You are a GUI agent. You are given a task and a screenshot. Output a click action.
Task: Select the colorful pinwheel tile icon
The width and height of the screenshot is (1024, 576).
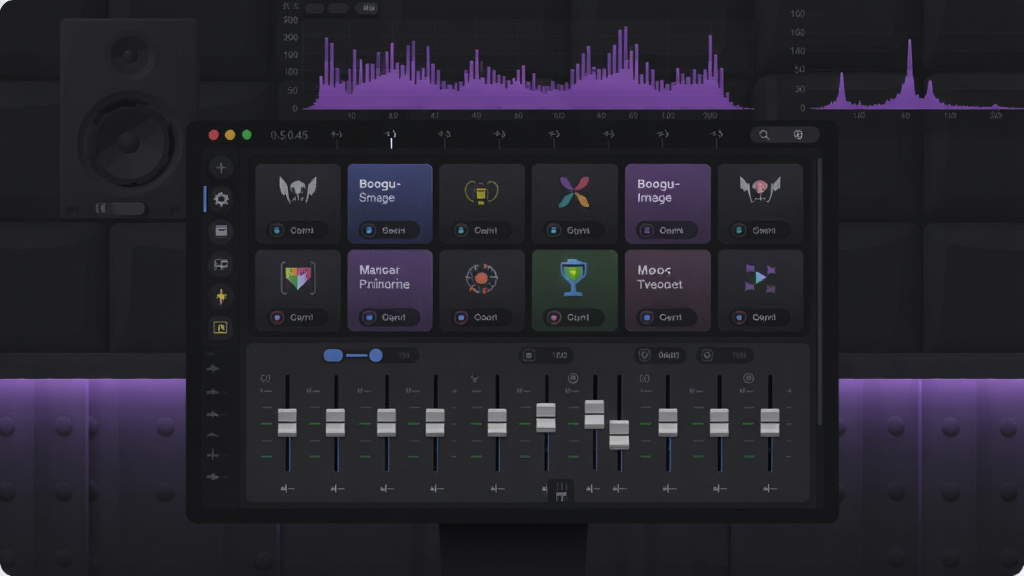tap(574, 192)
